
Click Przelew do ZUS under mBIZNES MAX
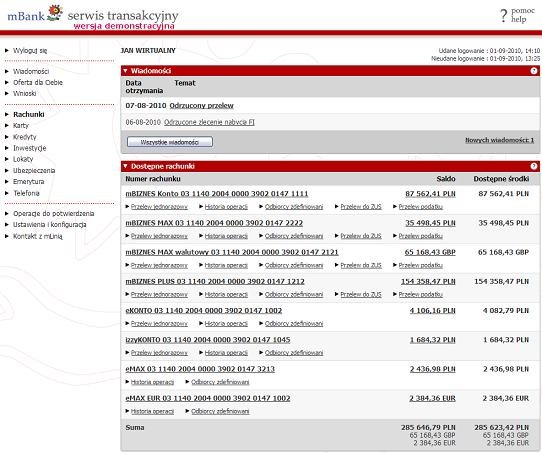click(x=361, y=236)
